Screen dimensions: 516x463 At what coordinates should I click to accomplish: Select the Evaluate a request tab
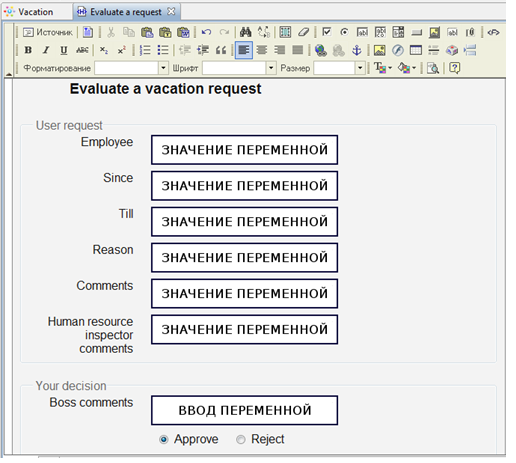pos(126,12)
